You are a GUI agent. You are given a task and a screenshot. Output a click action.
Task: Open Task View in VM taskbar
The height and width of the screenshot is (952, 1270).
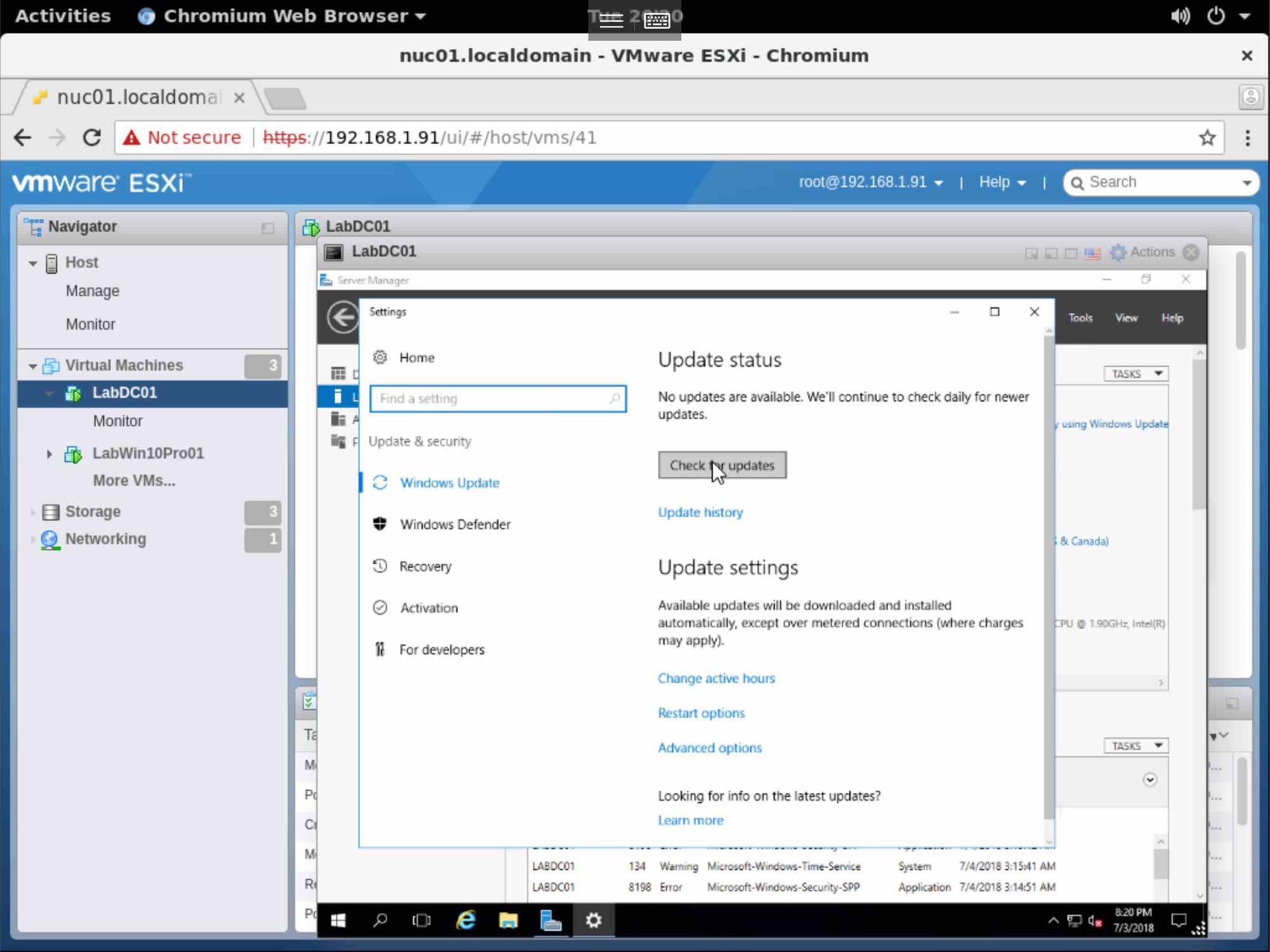coord(422,920)
